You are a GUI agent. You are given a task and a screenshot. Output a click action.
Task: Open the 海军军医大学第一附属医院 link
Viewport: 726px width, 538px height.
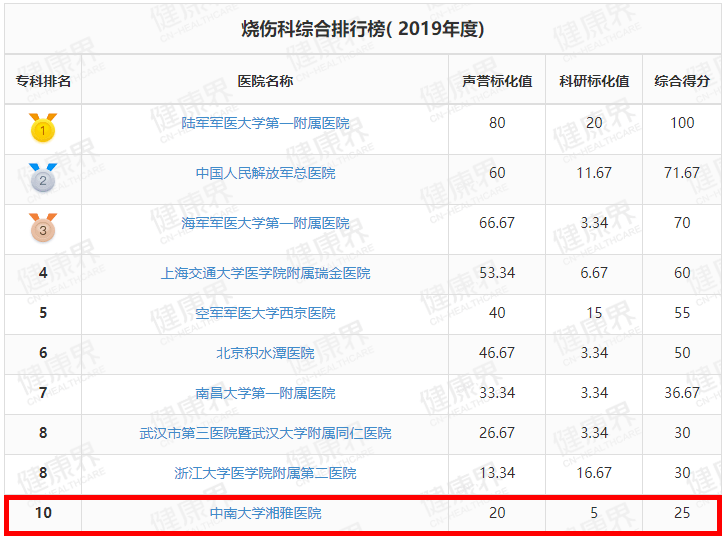point(265,223)
